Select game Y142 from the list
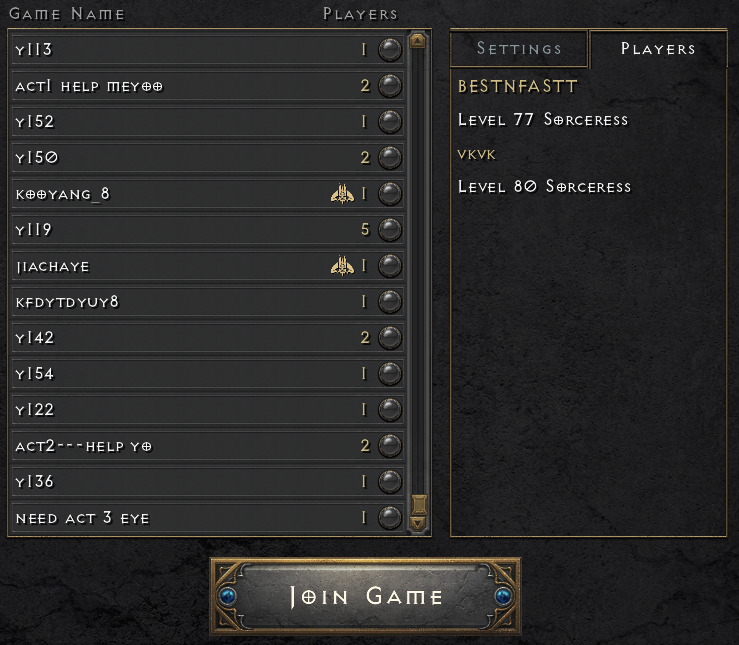 click(x=207, y=337)
